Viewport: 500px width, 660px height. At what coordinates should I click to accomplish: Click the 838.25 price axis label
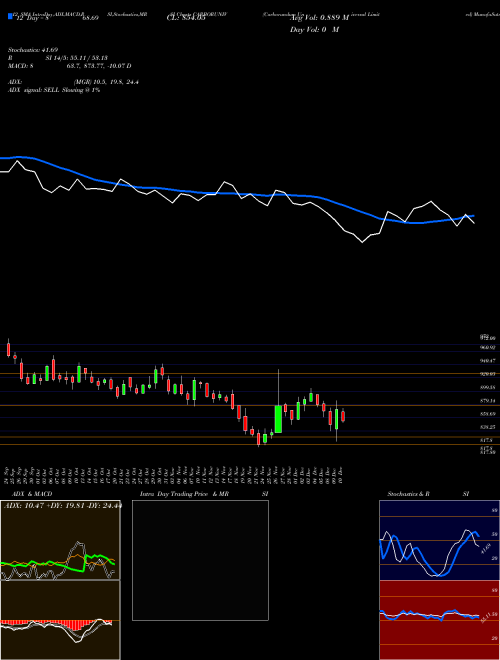pos(488,427)
